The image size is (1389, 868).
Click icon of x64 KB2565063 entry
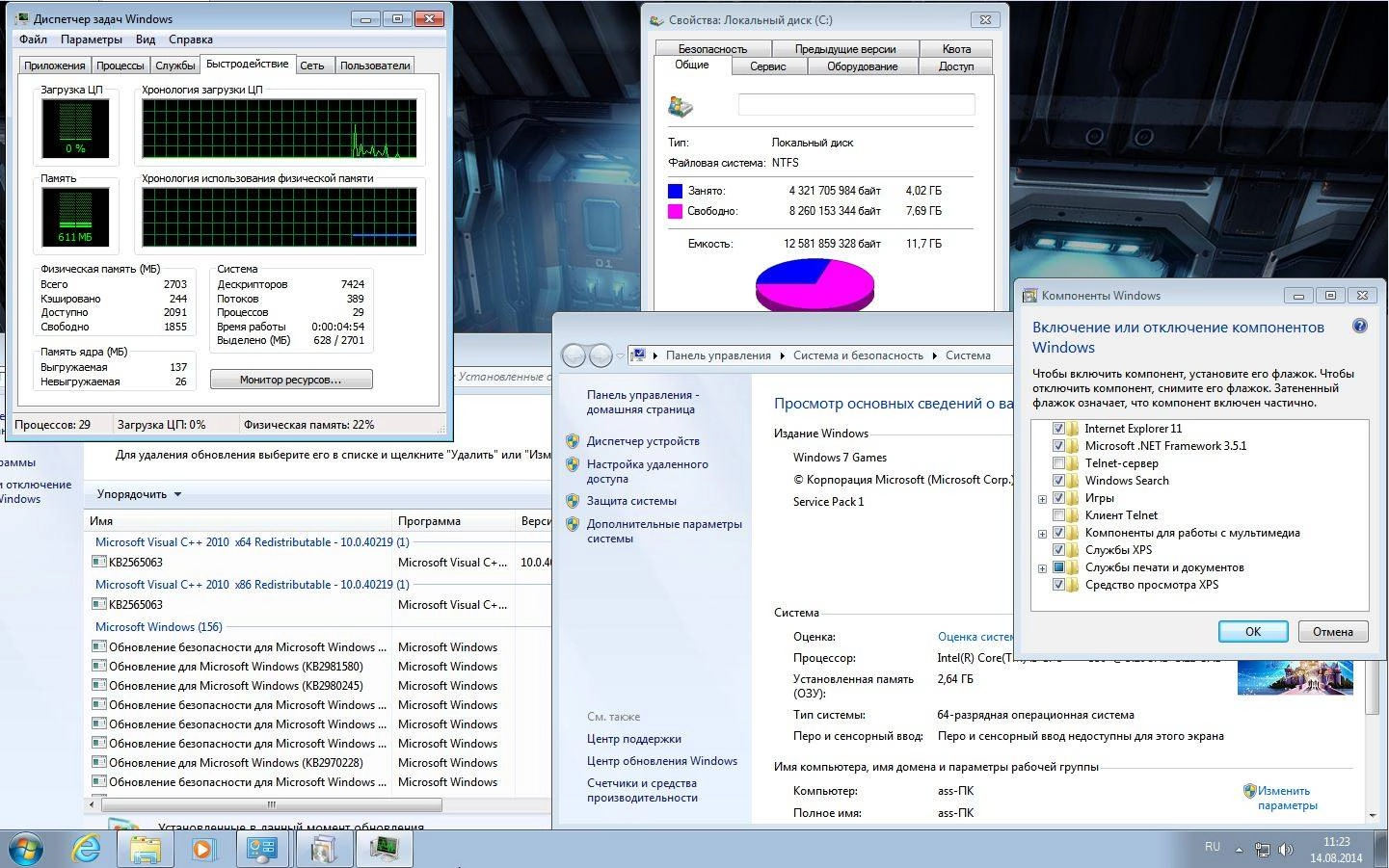(x=98, y=562)
